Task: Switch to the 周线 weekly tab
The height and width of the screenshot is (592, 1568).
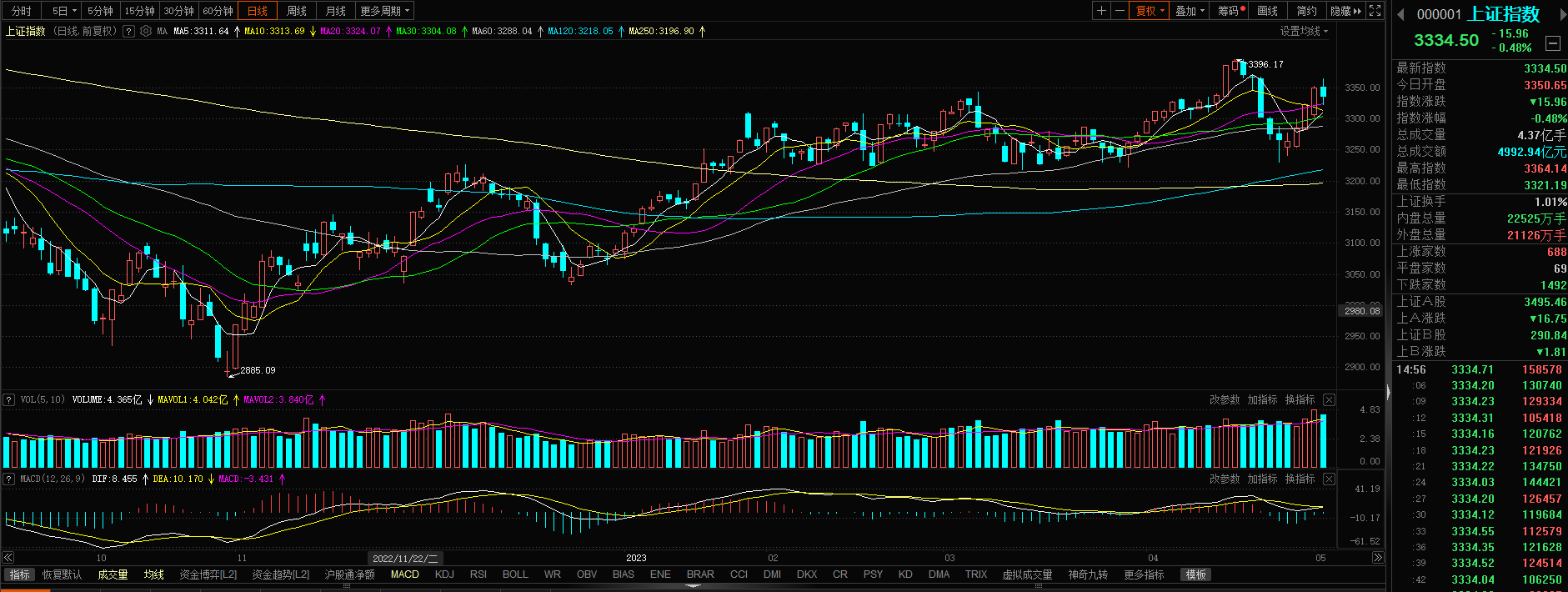Action: [x=296, y=11]
